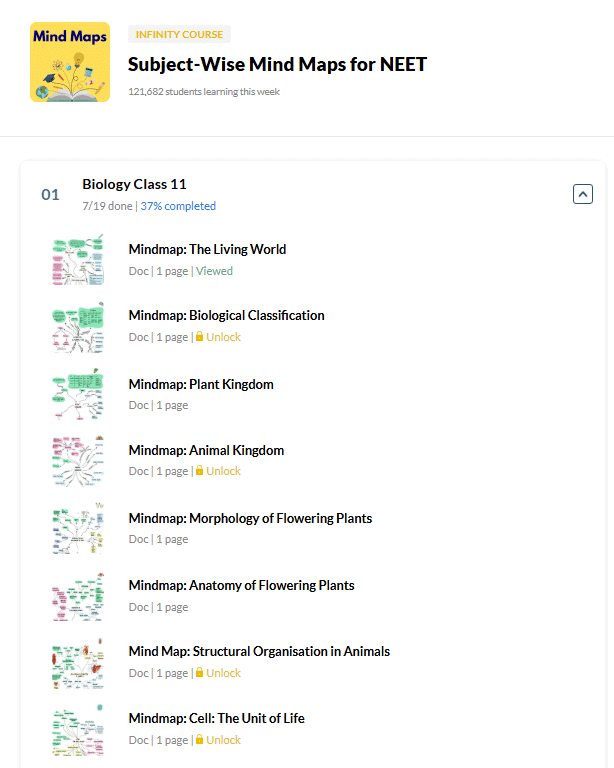
Task: Click the Mind Maps course logo
Action: click(70, 62)
